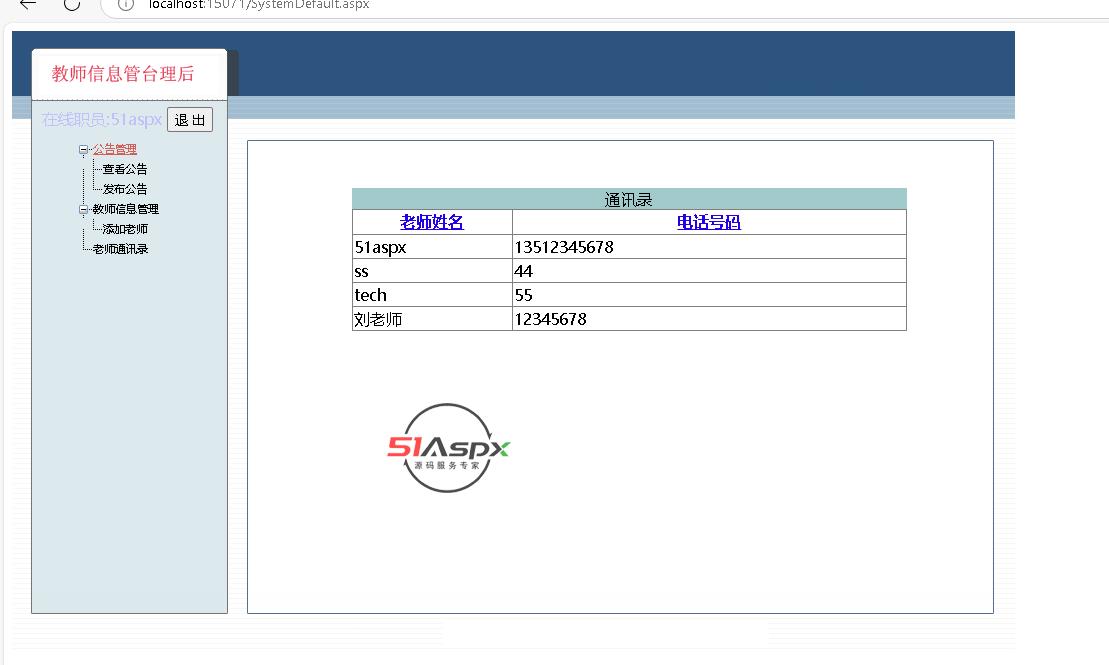Screen dimensions: 1109x665
Task: Click the 51Aspx logo image
Action: [448, 448]
